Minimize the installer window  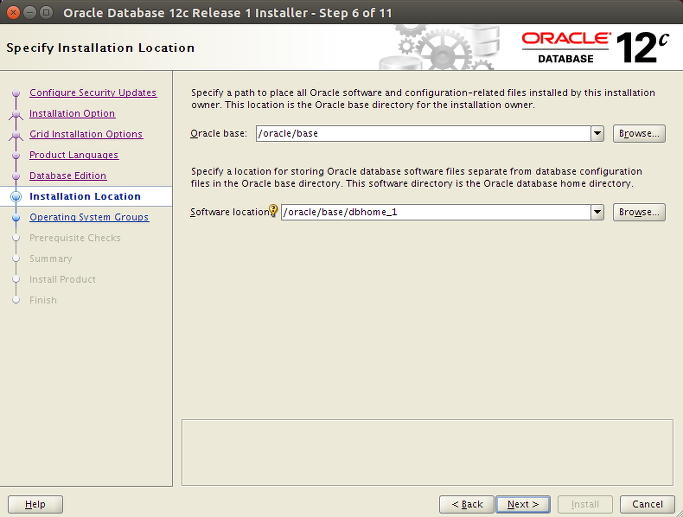pyautogui.click(x=30, y=12)
